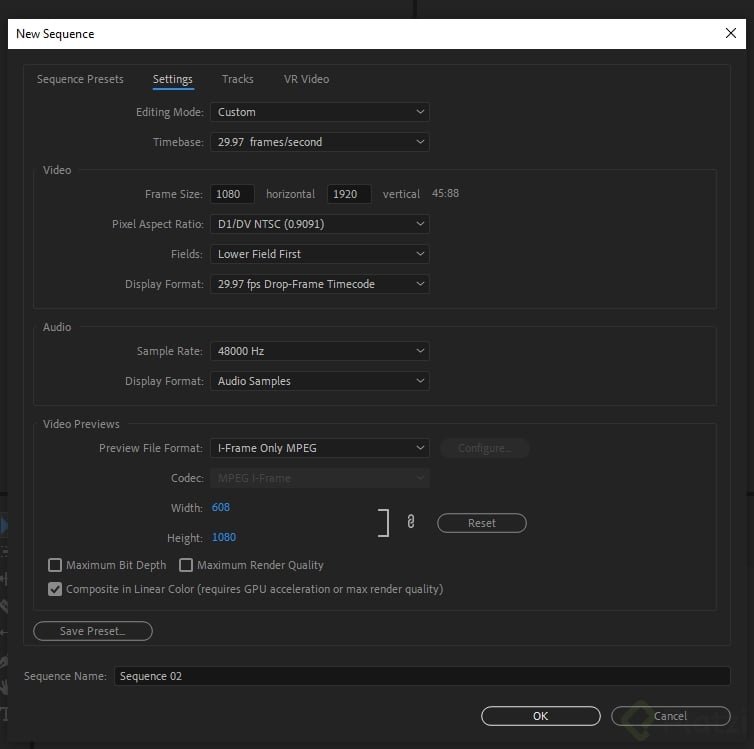754x749 pixels.
Task: Open the Fields dropdown
Action: click(x=320, y=254)
